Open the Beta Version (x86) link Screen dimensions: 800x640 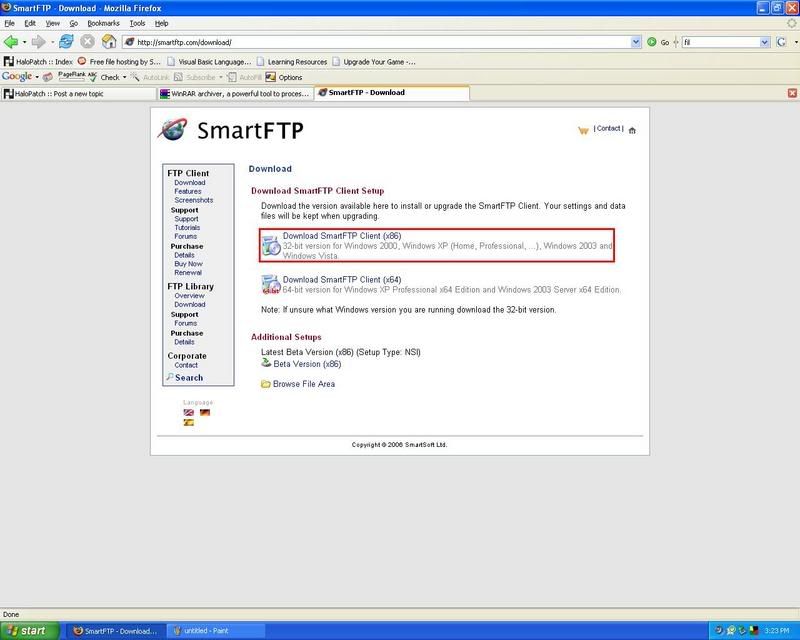307,364
